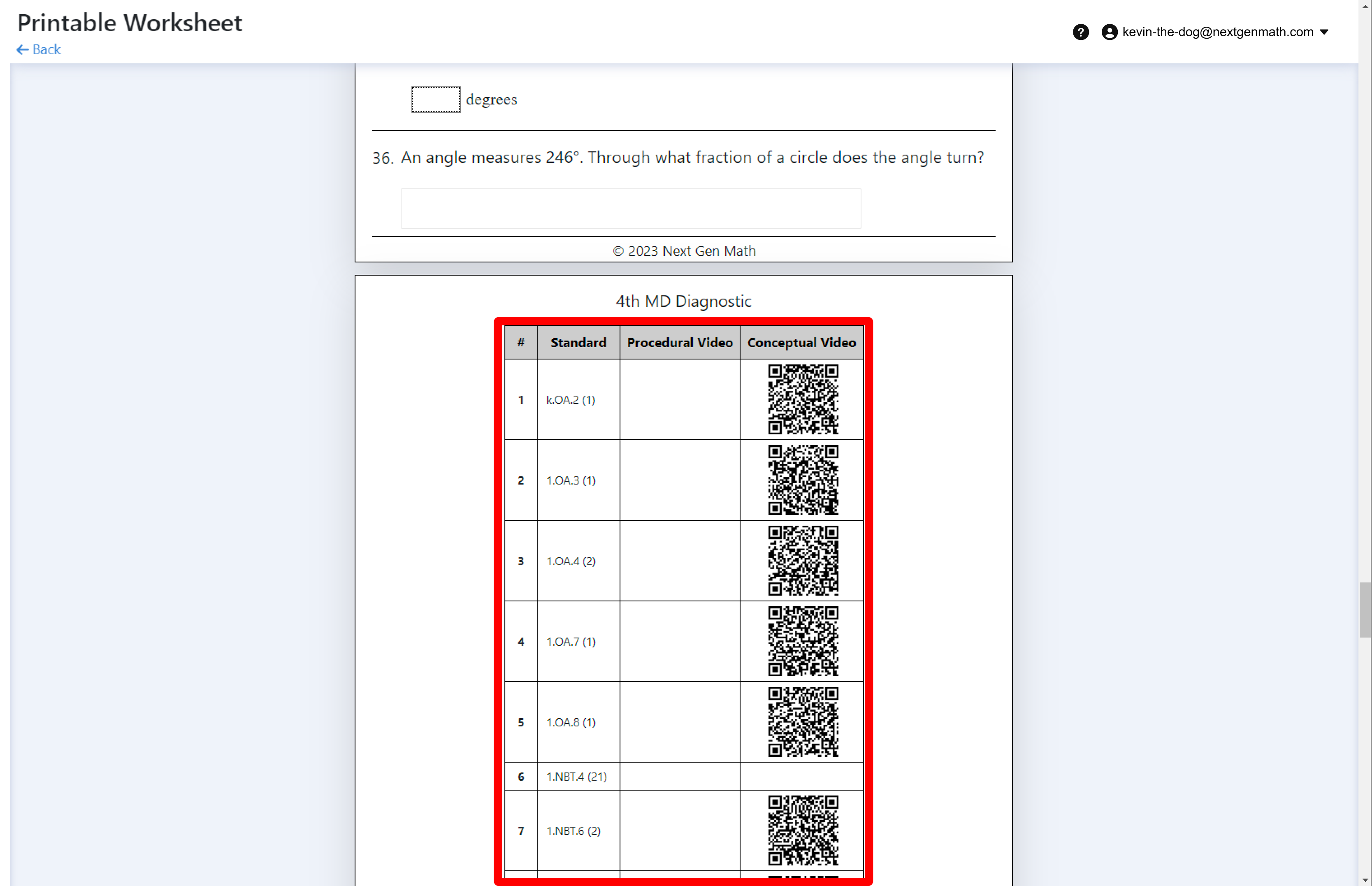Open the help question mark icon
1372x886 pixels.
click(1080, 32)
